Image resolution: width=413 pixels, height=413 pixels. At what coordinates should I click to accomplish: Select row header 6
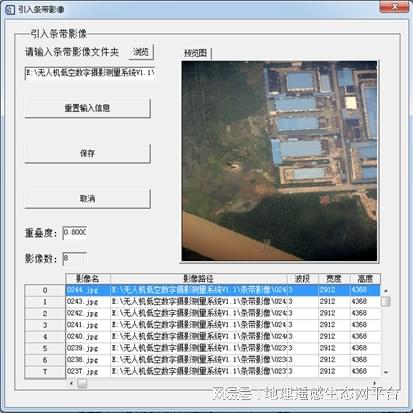45,360
